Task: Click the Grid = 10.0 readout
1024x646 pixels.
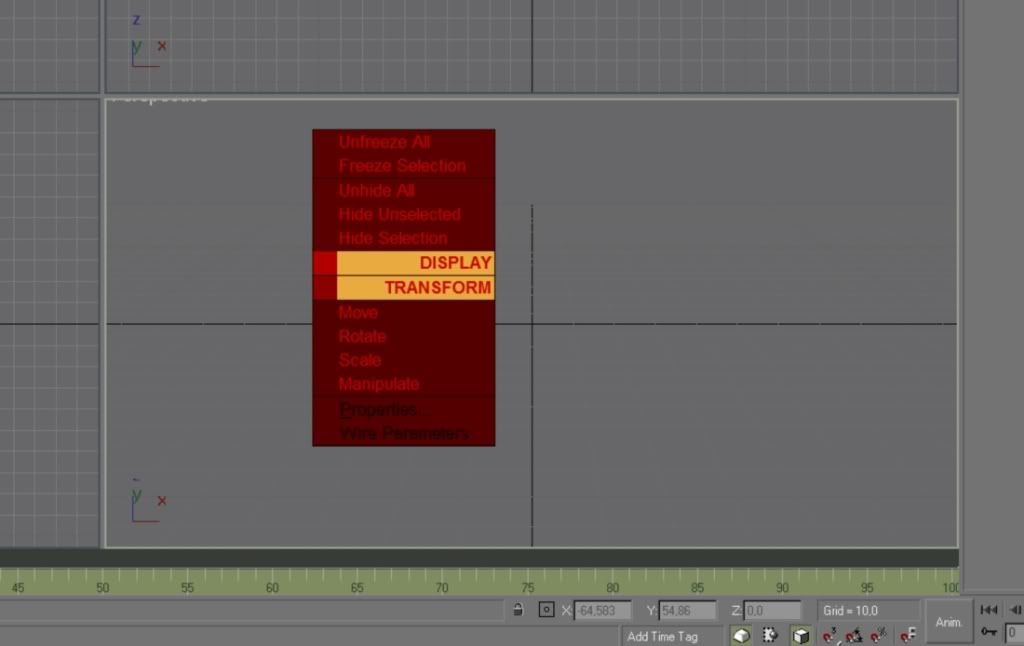Action: click(x=868, y=611)
